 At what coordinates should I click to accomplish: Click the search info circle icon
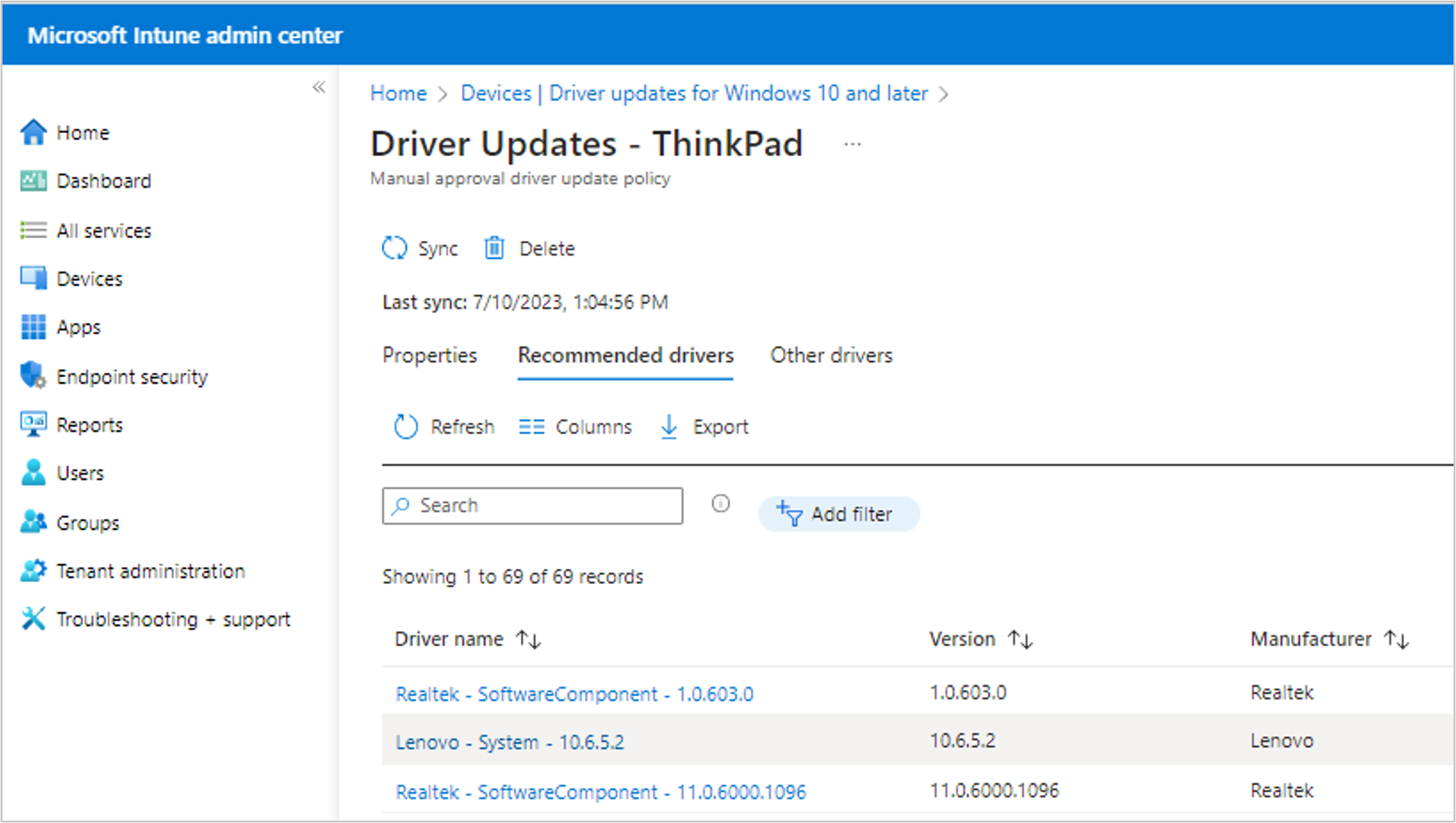[x=721, y=503]
